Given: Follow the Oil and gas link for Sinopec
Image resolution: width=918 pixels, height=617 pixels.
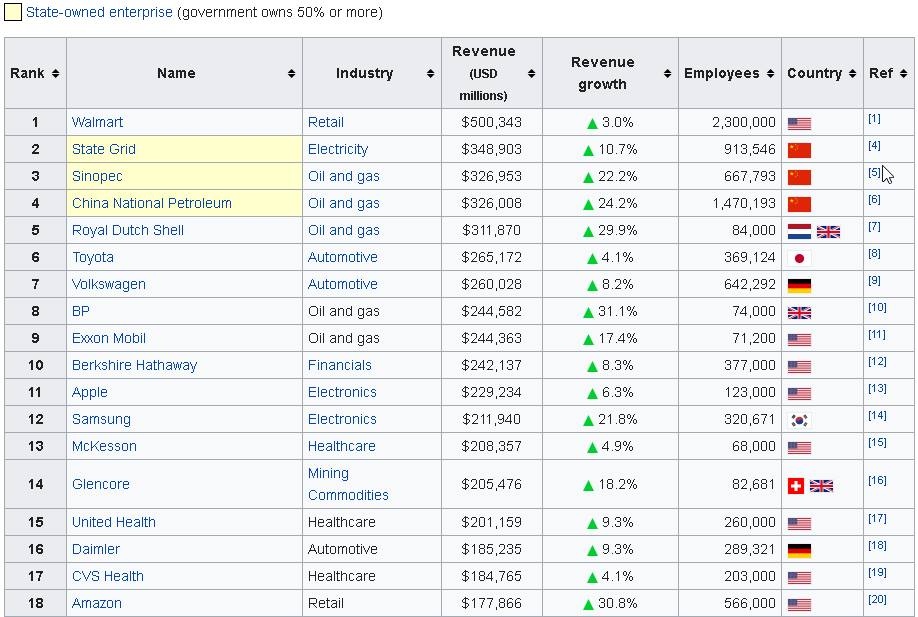Looking at the screenshot, I should click(x=343, y=176).
